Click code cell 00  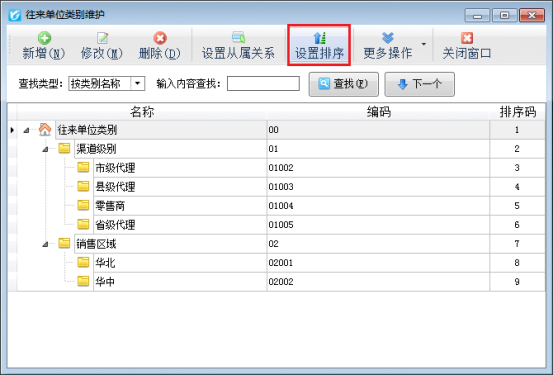coord(378,130)
